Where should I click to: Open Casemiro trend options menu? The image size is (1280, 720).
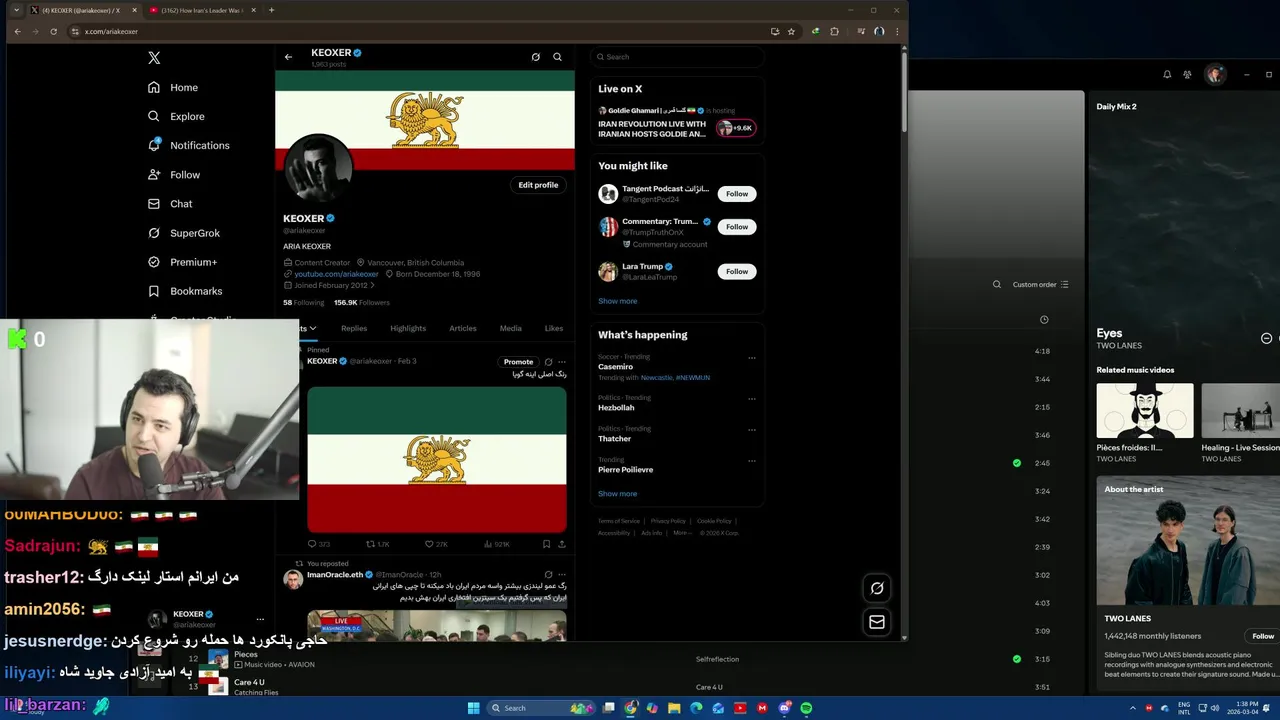(x=752, y=357)
